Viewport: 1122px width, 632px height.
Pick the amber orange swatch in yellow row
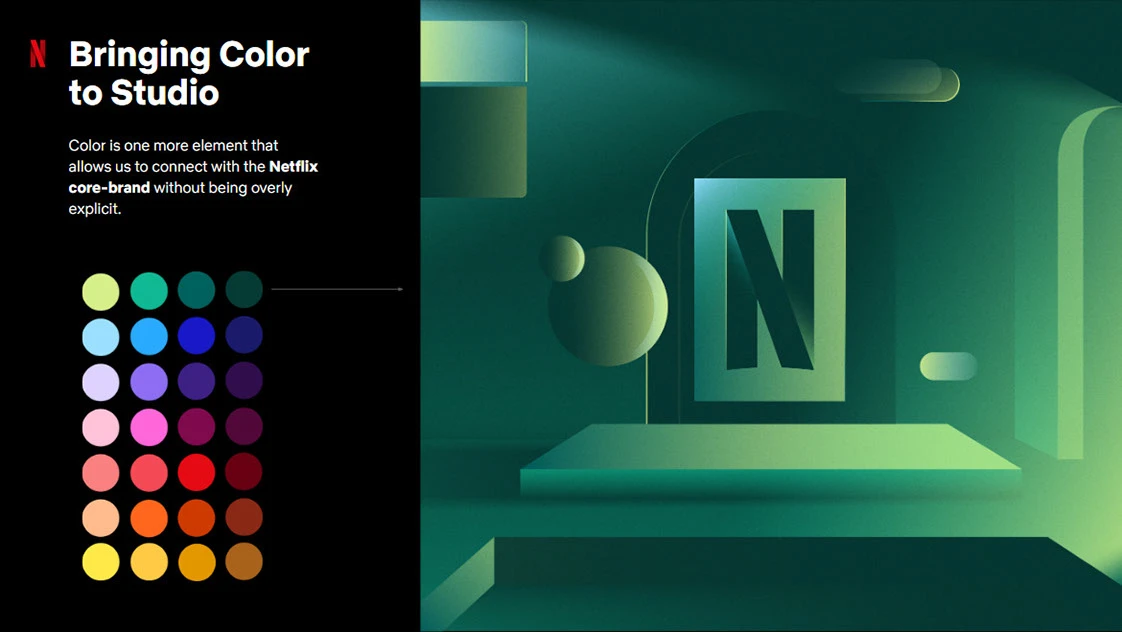tap(196, 562)
